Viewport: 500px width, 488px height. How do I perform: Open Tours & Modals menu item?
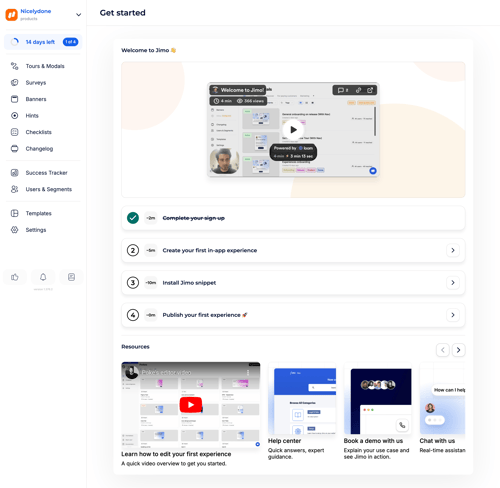[43, 66]
